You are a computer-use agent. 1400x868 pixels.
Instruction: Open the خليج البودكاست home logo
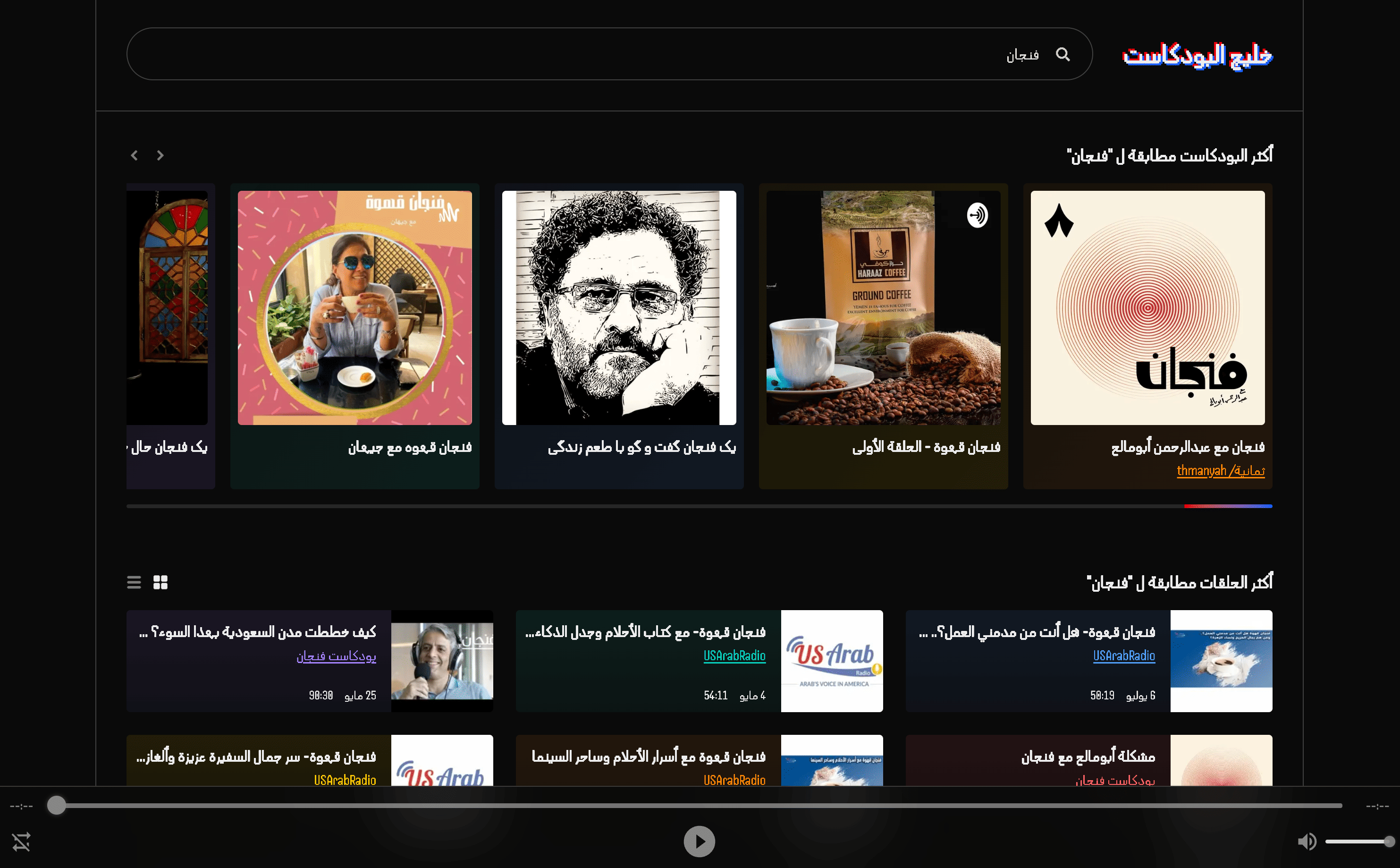pos(1198,55)
